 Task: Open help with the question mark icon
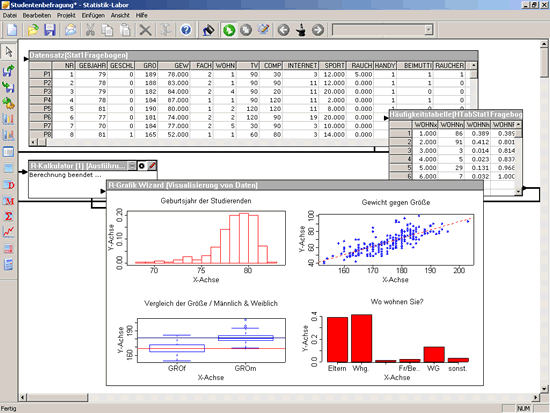186,30
